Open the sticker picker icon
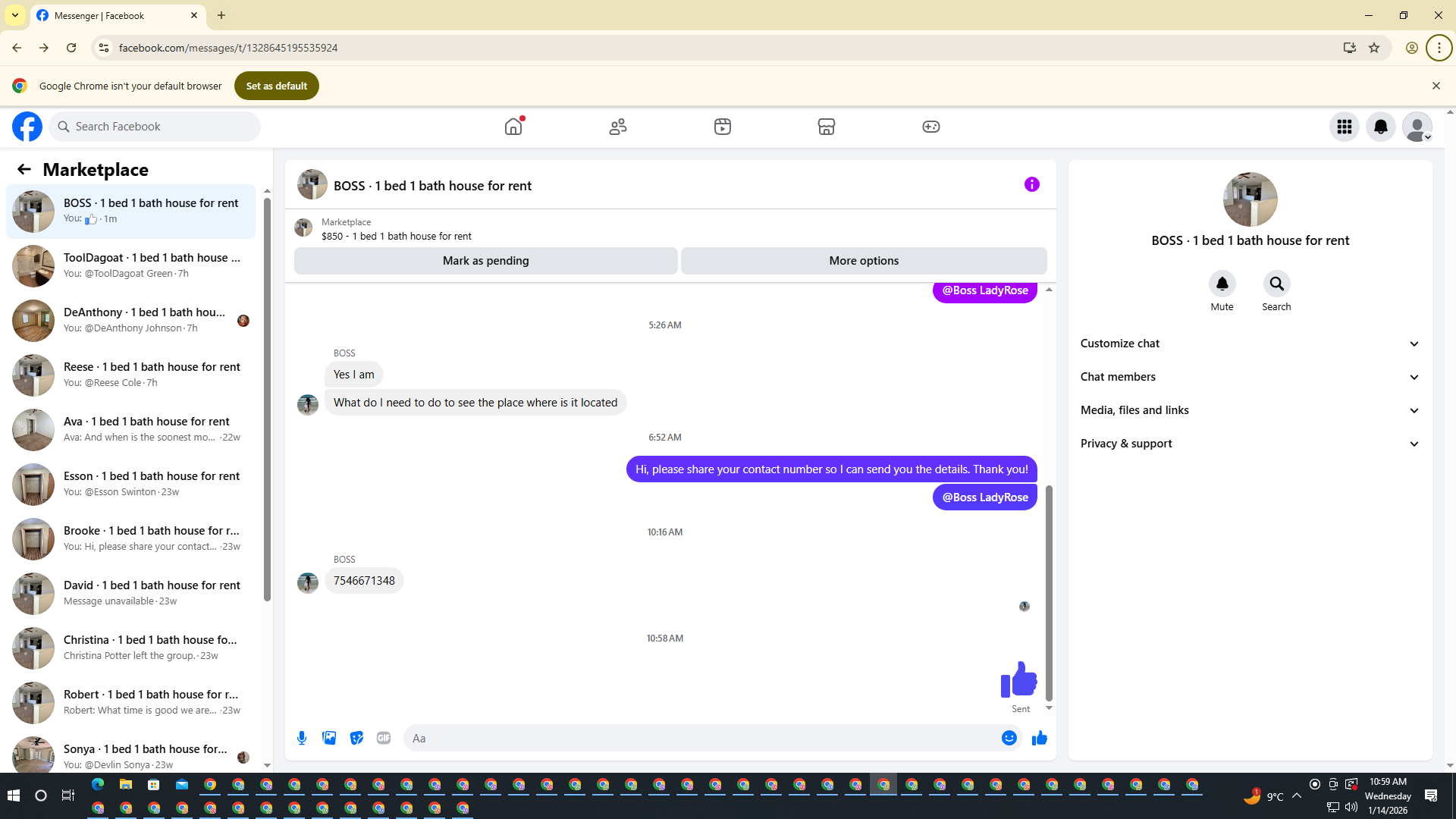Viewport: 1456px width, 819px height. pos(356,738)
